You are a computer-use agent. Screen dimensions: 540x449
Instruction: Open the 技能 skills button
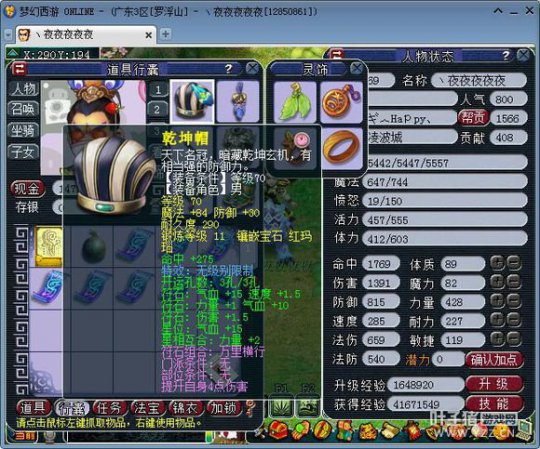point(494,403)
